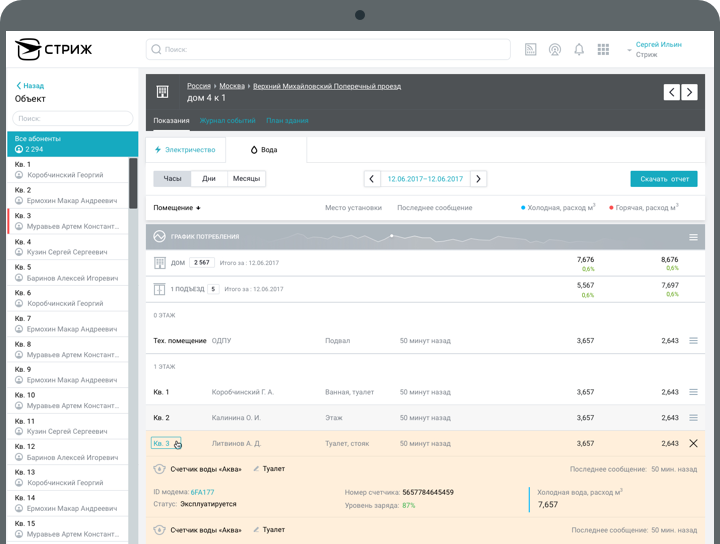Screen dimensions: 720x544
Task: Edit first Туалет location pencil icon
Action: point(256,469)
